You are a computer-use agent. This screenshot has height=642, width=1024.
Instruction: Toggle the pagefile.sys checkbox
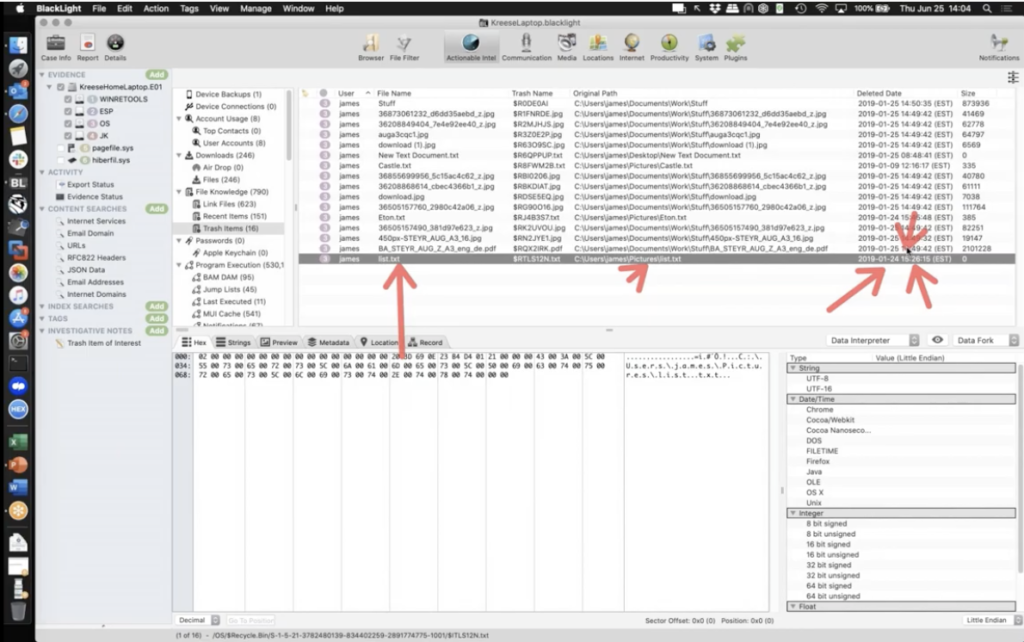coord(61,148)
